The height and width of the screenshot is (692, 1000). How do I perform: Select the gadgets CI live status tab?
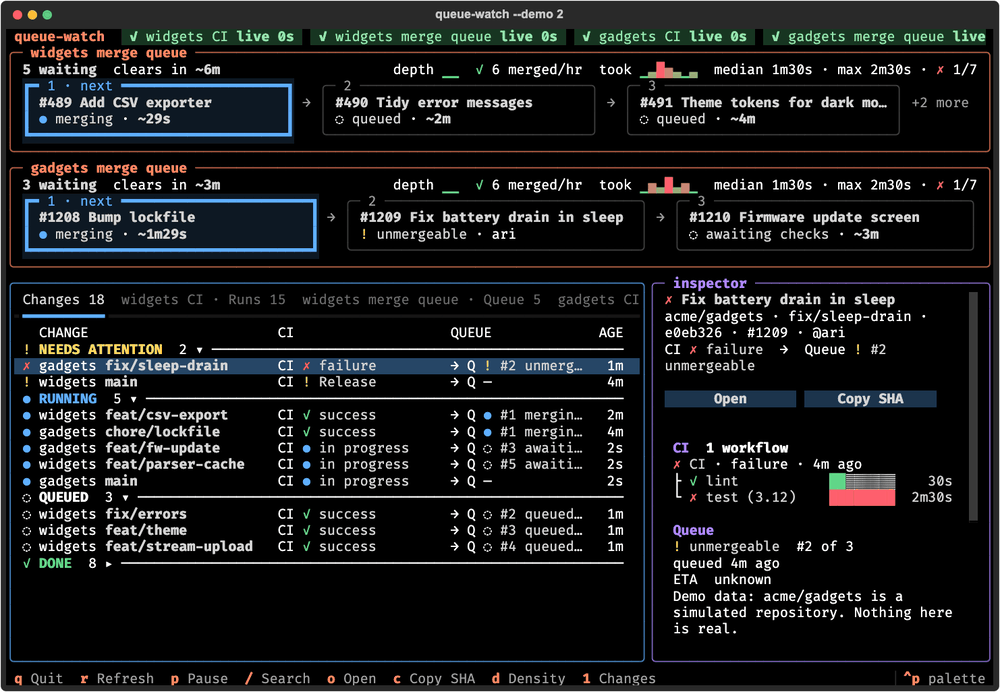(665, 36)
